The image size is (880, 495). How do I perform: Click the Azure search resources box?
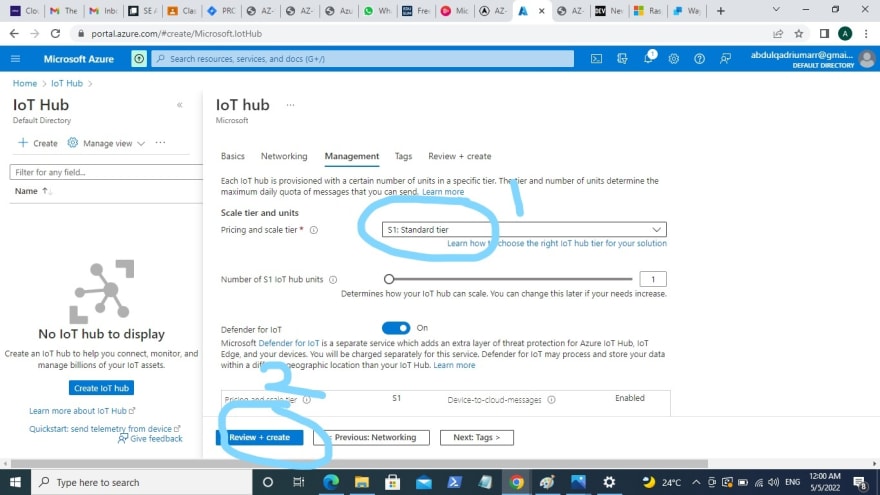pos(363,58)
